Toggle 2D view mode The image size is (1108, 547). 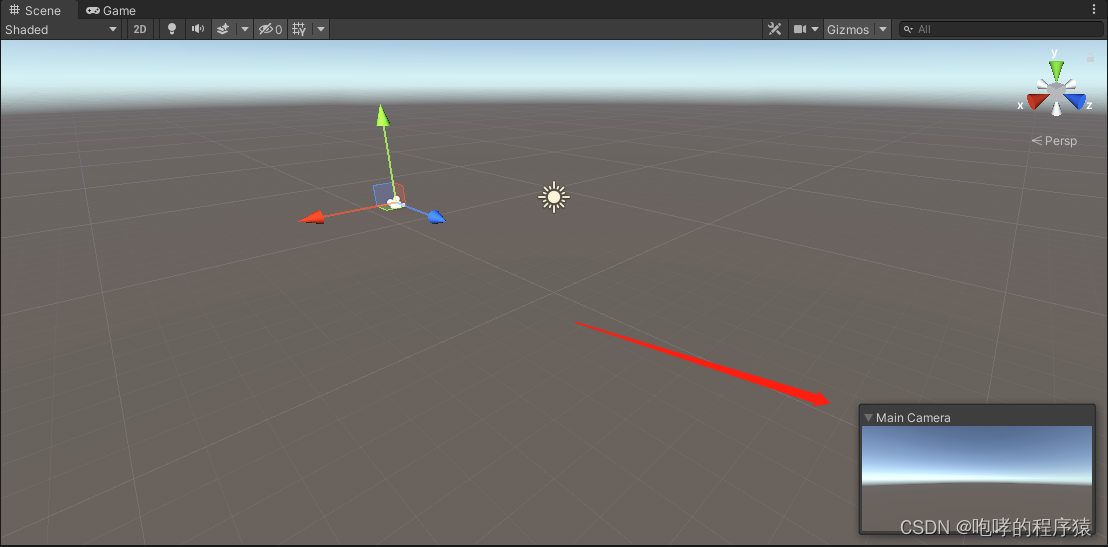point(141,29)
